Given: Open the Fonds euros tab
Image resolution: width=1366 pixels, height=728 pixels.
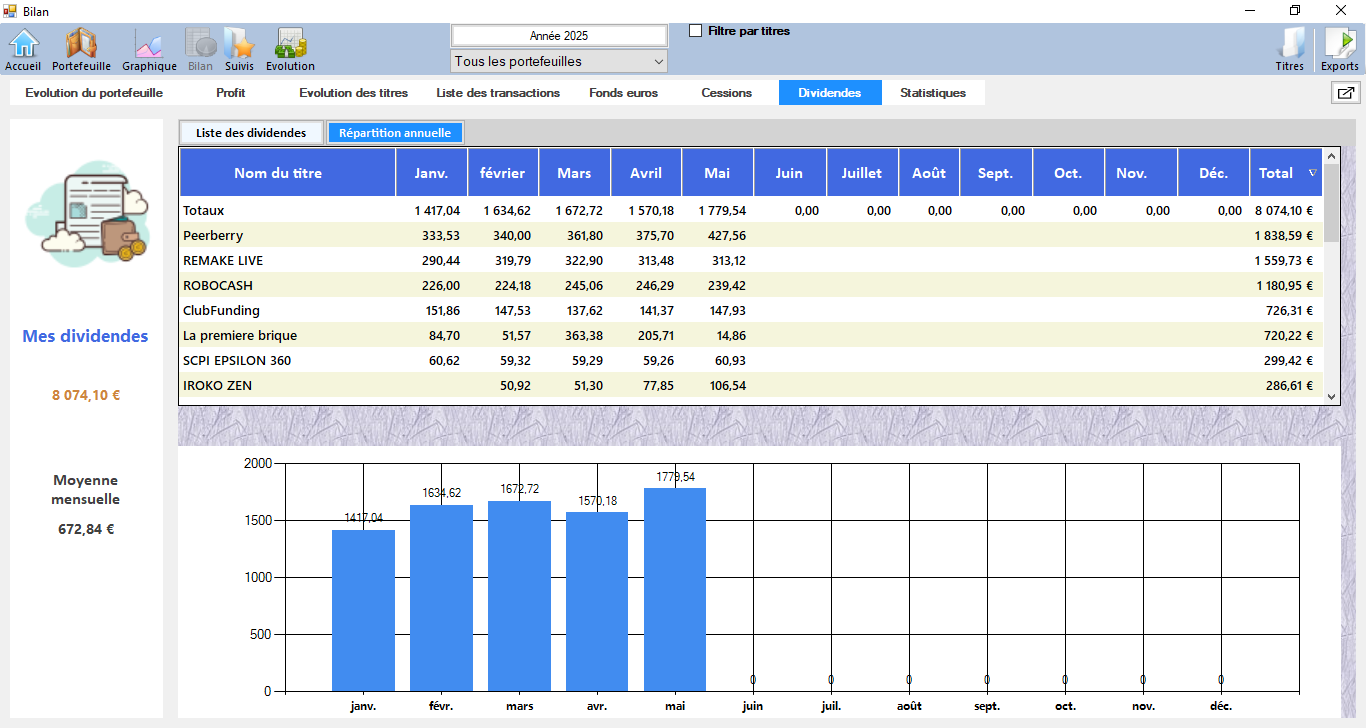Looking at the screenshot, I should 623,93.
